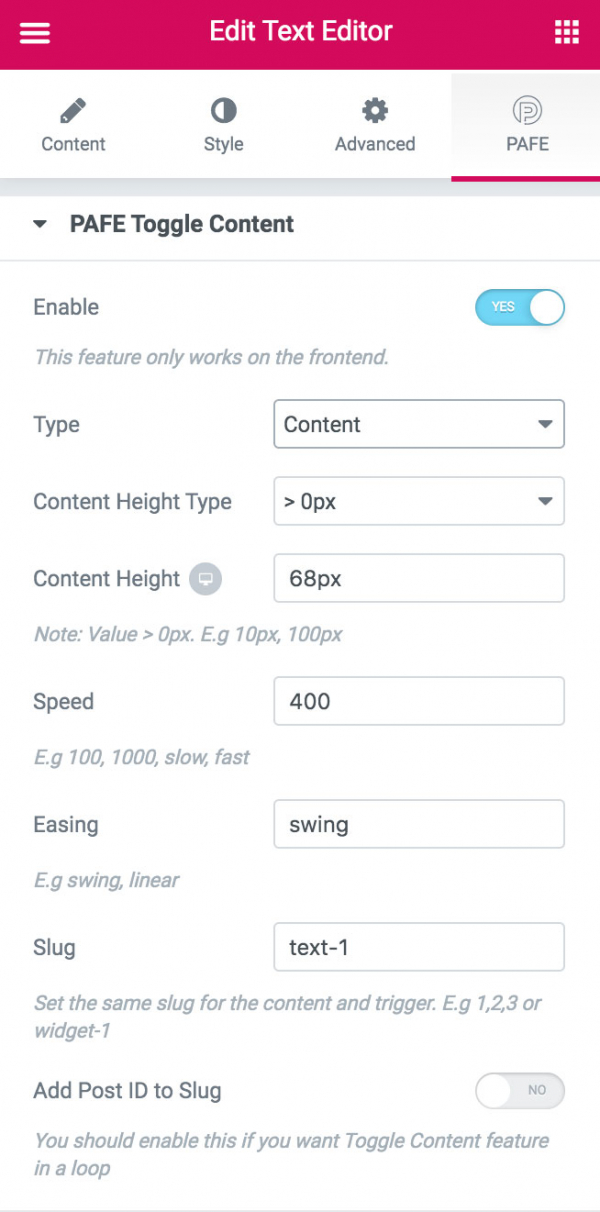600x1212 pixels.
Task: Collapse the PAFE Toggle Content section
Action: click(39, 224)
